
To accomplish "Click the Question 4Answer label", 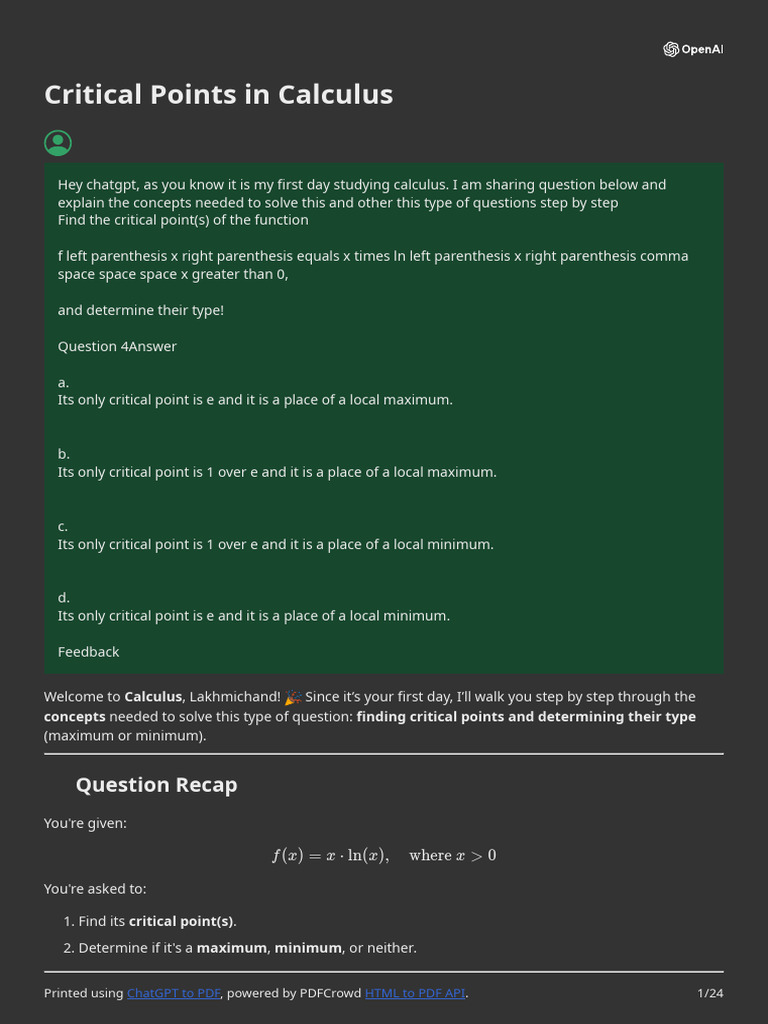I will tap(117, 346).
